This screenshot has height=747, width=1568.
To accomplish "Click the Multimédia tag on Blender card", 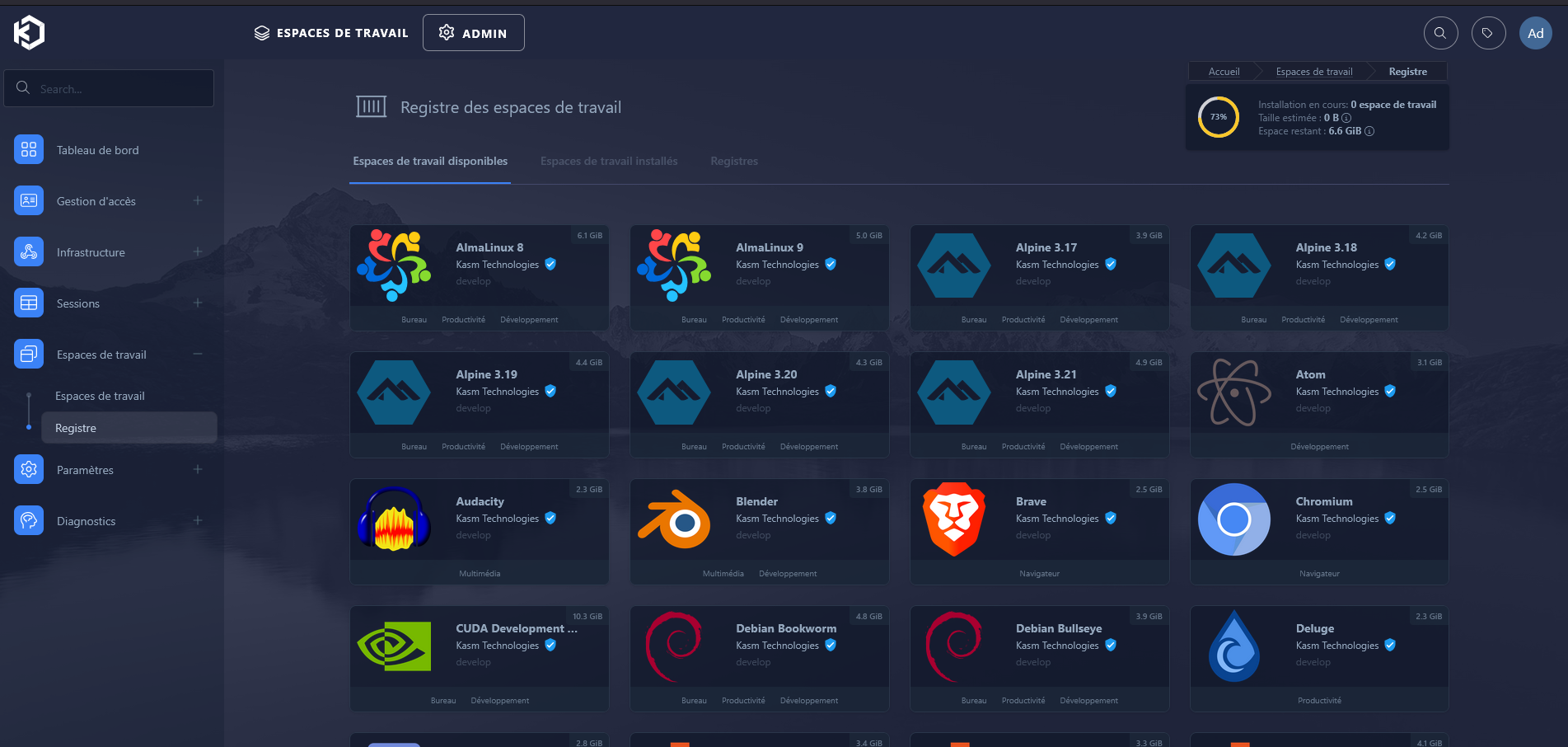I will click(723, 574).
